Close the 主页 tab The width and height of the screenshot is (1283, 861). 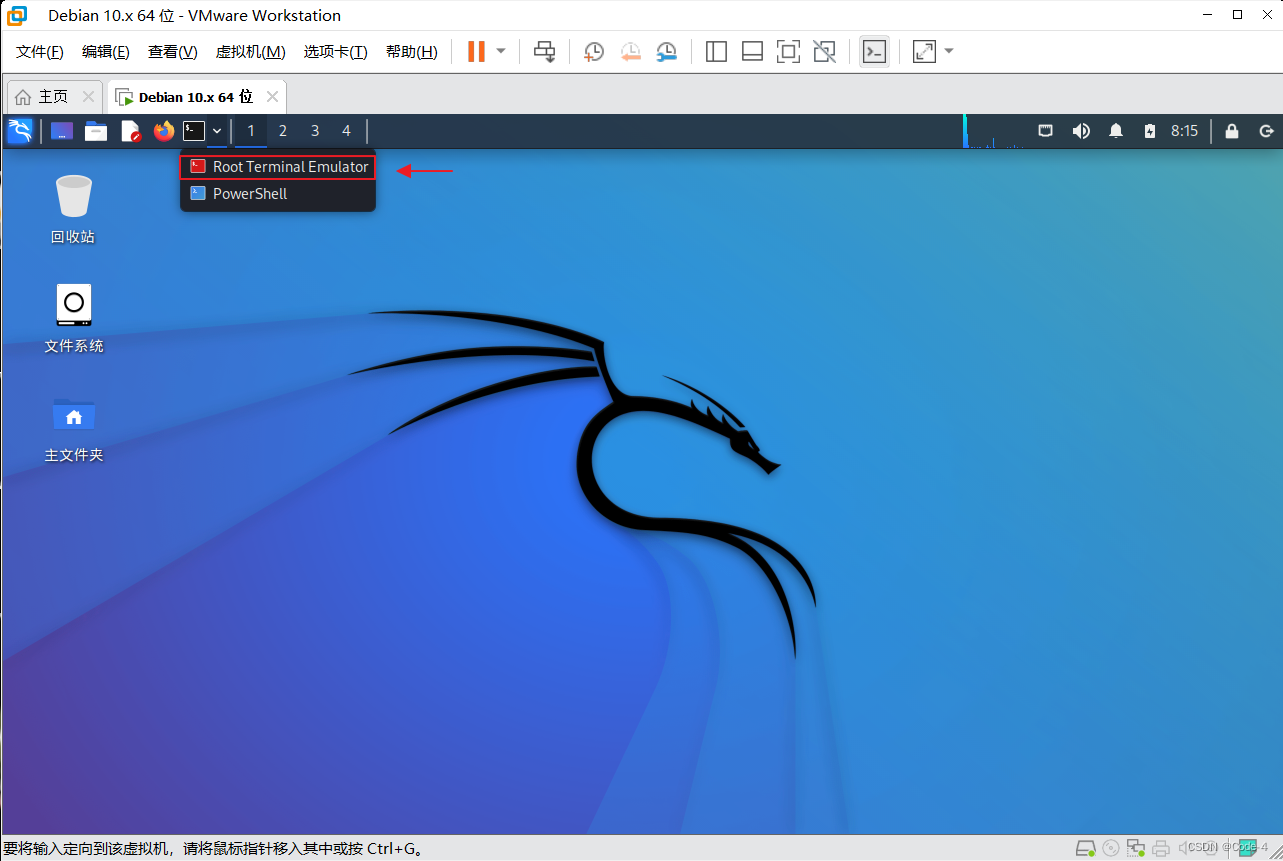[88, 97]
